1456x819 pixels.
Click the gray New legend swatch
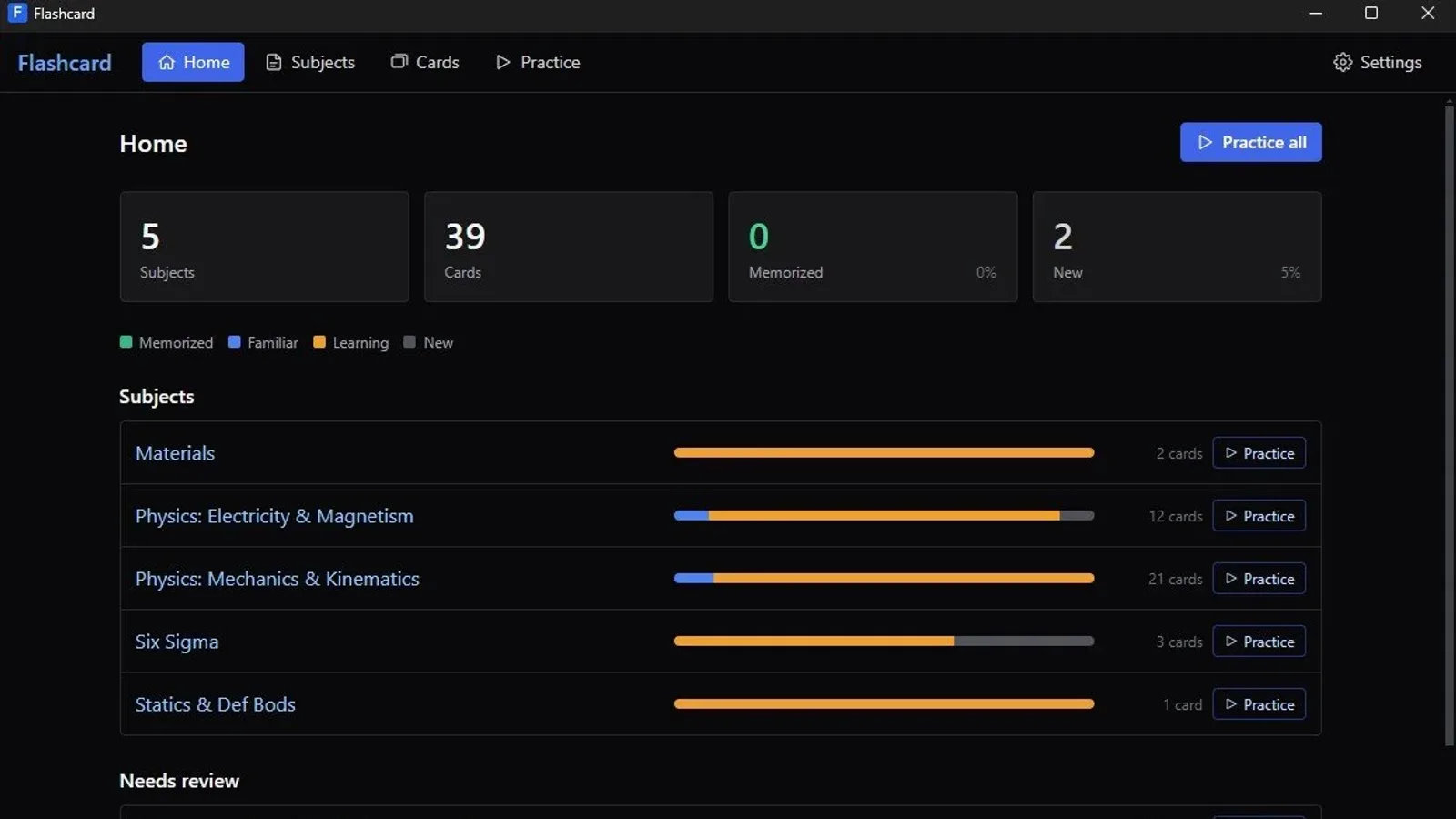(x=409, y=342)
